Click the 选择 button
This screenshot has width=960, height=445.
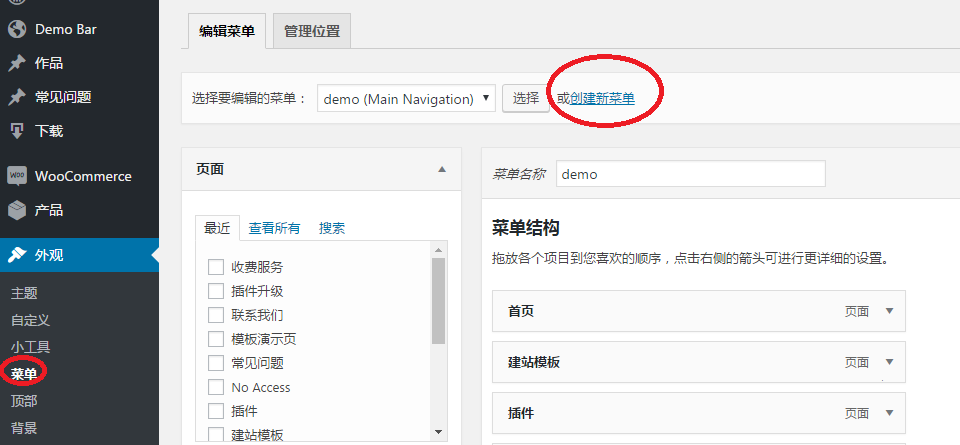[525, 98]
